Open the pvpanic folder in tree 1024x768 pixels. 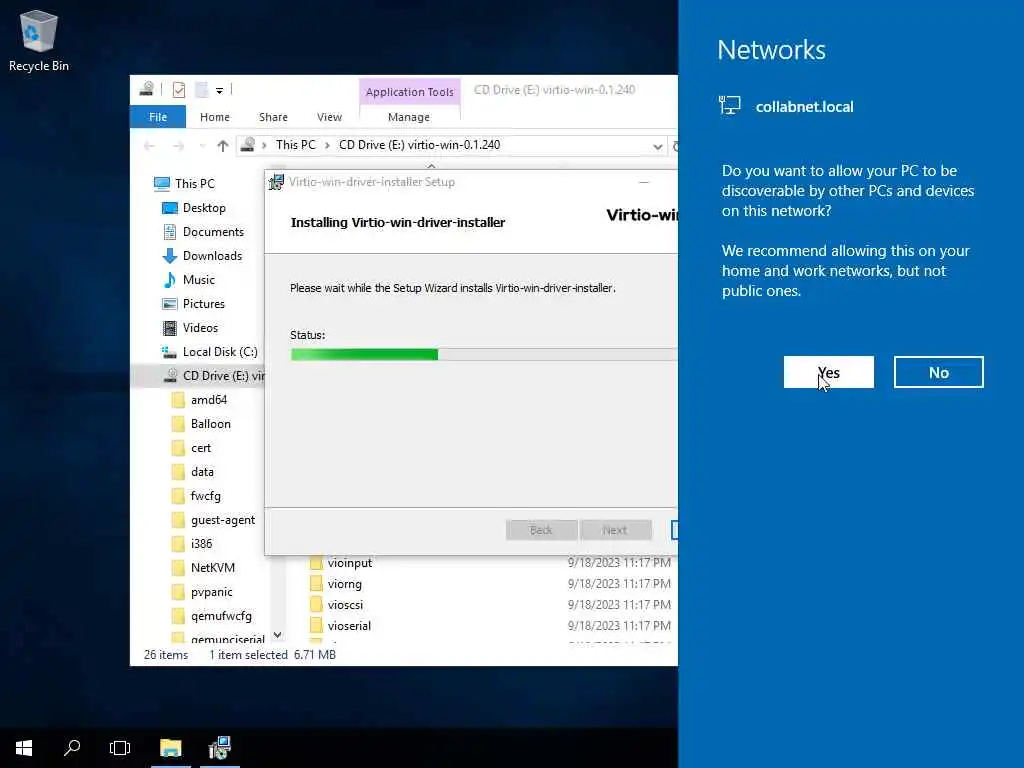(x=211, y=592)
